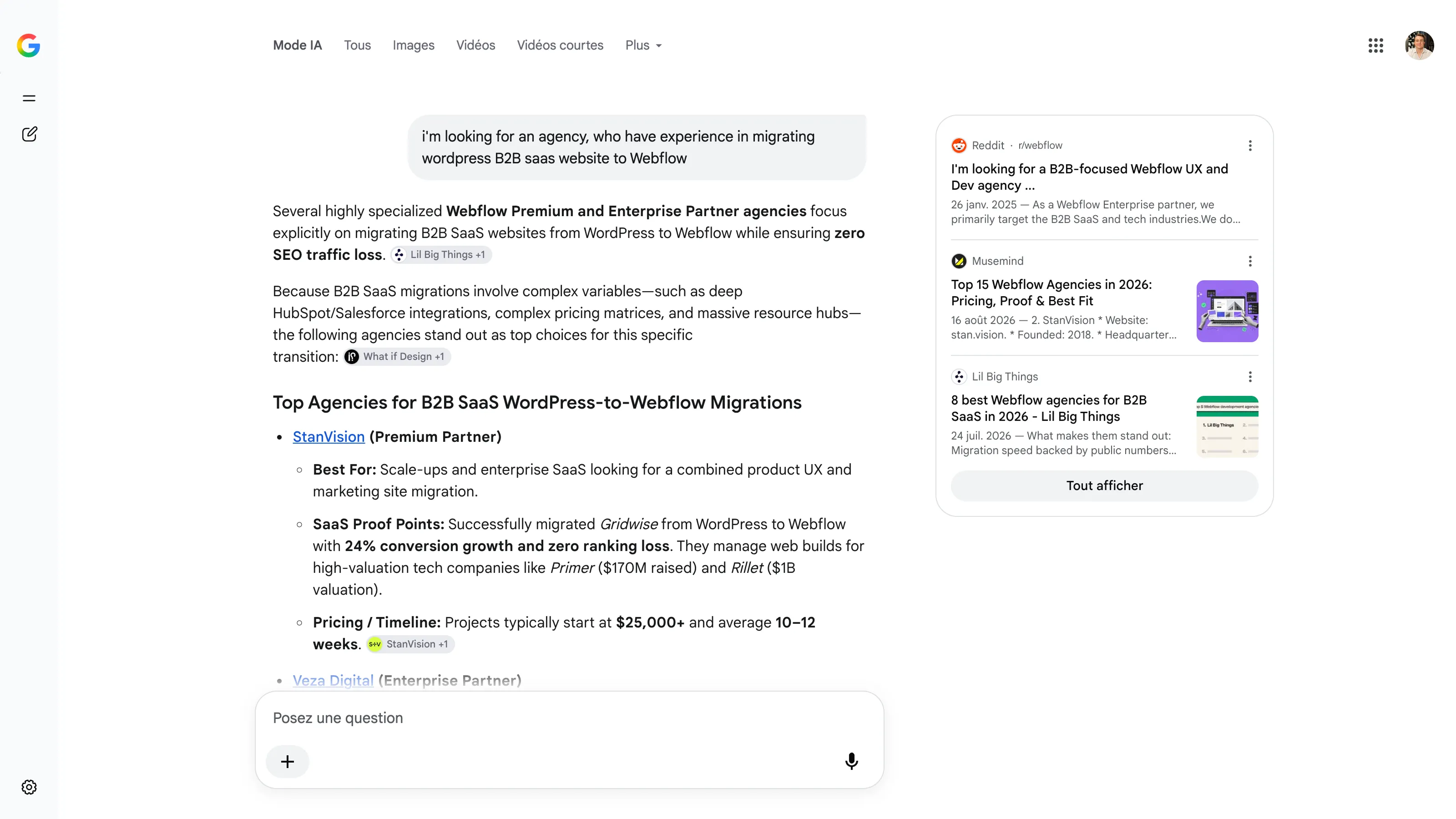Click the Google logo
The height and width of the screenshot is (819, 1456).
coord(28,45)
